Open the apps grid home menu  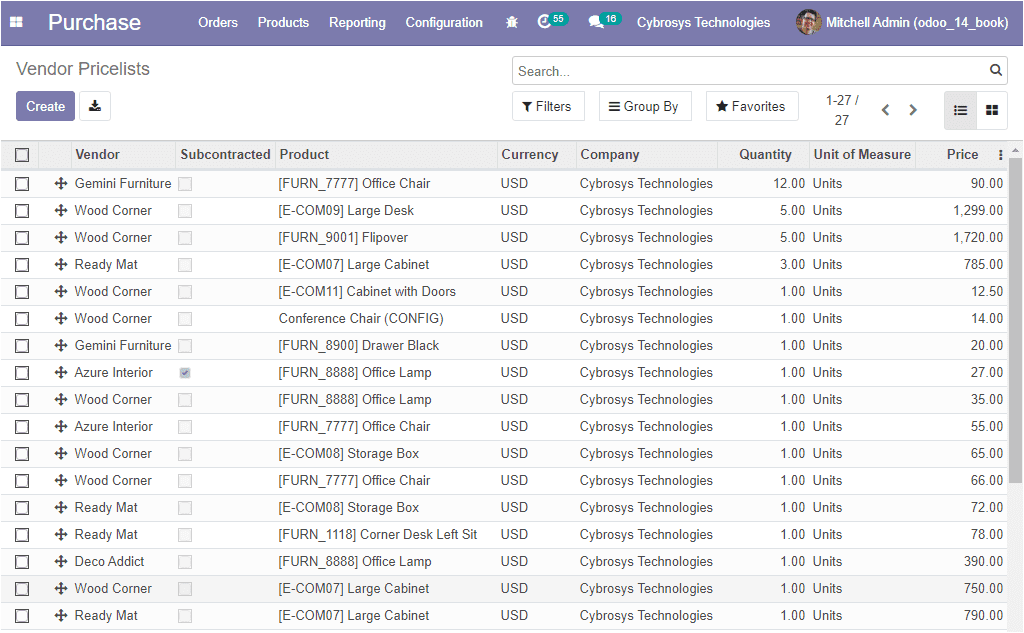pos(16,22)
